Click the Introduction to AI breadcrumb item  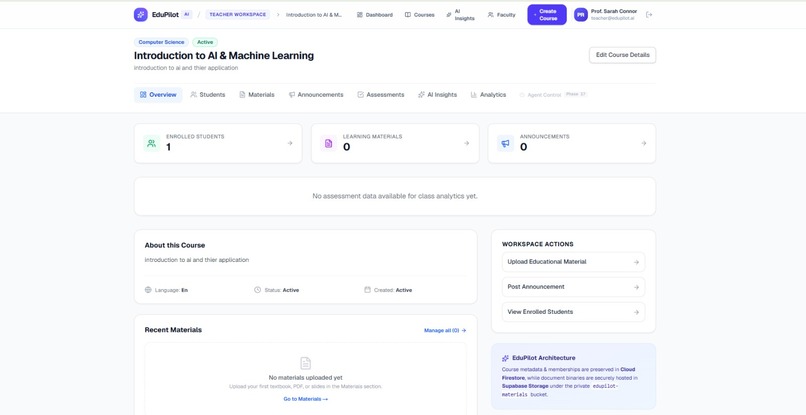click(314, 15)
